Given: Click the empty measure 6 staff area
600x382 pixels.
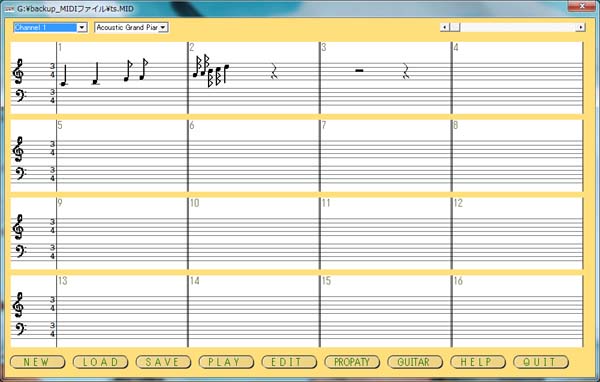Looking at the screenshot, I should 254,156.
